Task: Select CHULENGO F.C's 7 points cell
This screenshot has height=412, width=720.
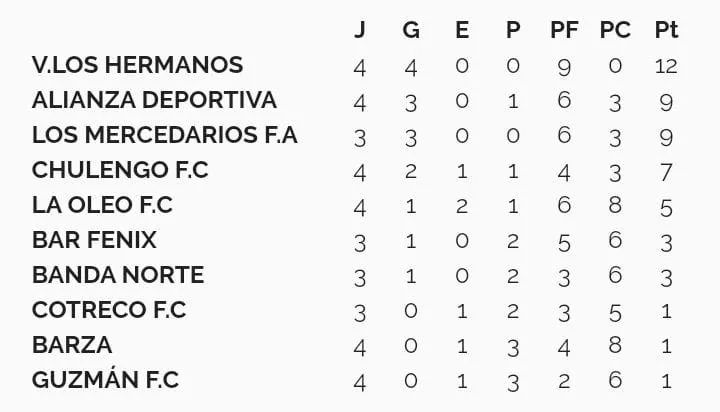Action: [x=666, y=172]
